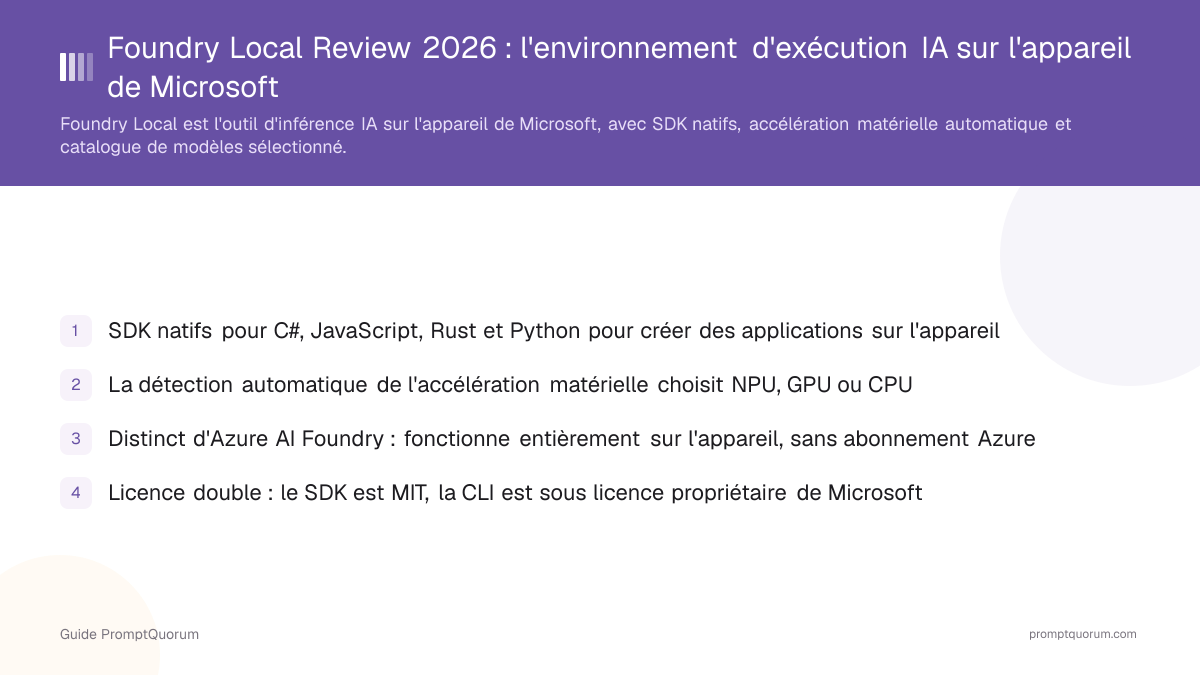Click the 'Guide PromptQuorum' footer text
The width and height of the screenshot is (1200, 675).
[x=129, y=634]
